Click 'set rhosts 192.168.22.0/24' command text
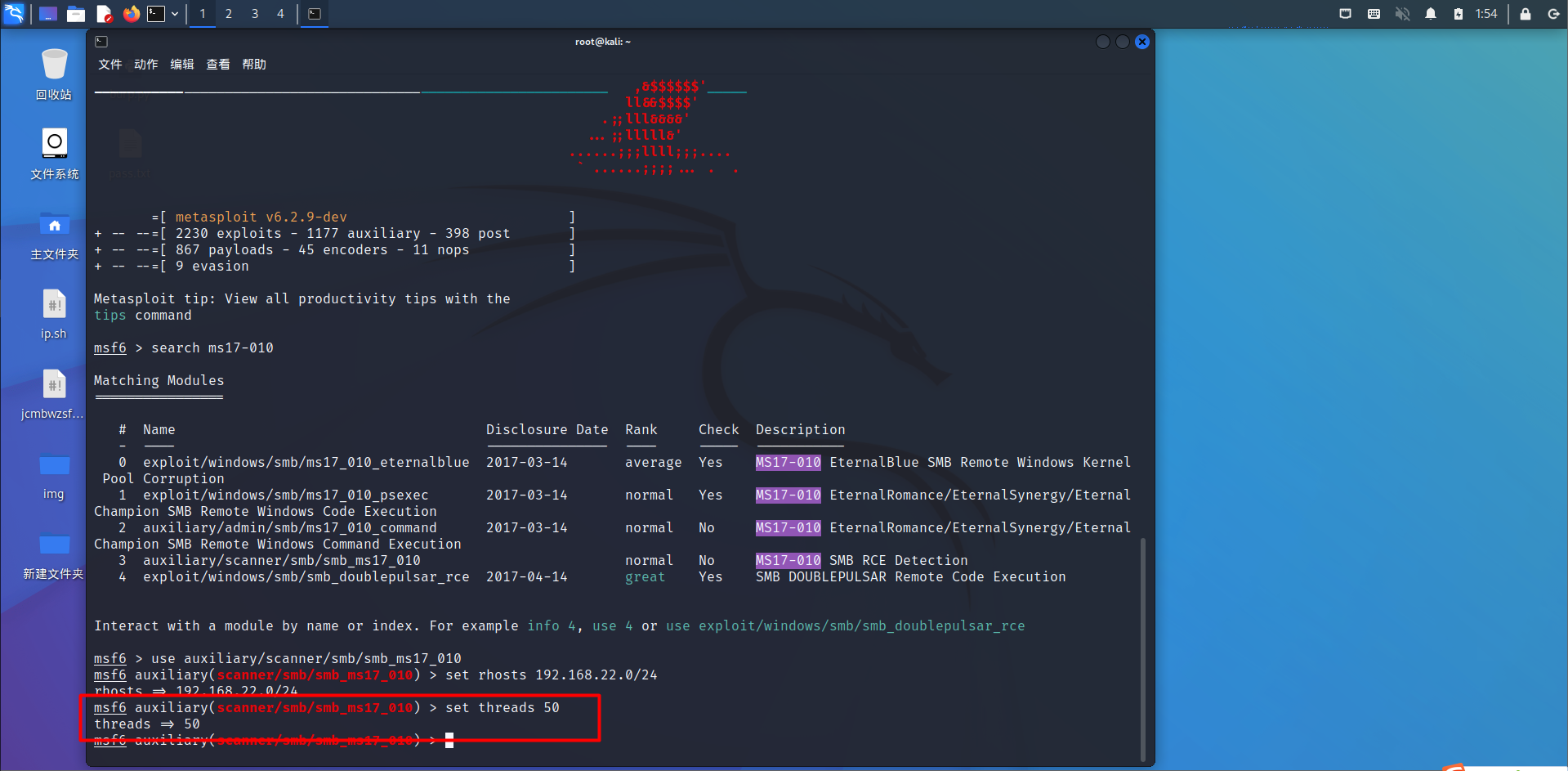Screen dimensions: 1568x771 (x=552, y=675)
